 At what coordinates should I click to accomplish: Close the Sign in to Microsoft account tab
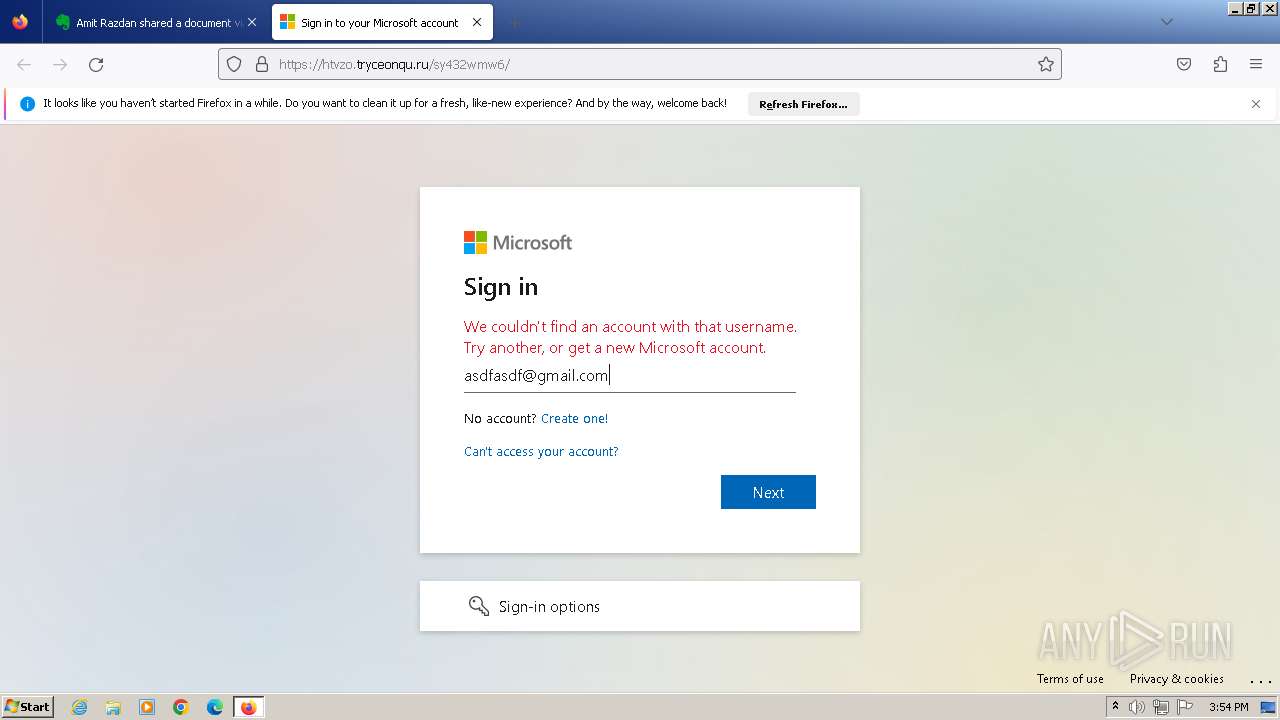click(477, 22)
